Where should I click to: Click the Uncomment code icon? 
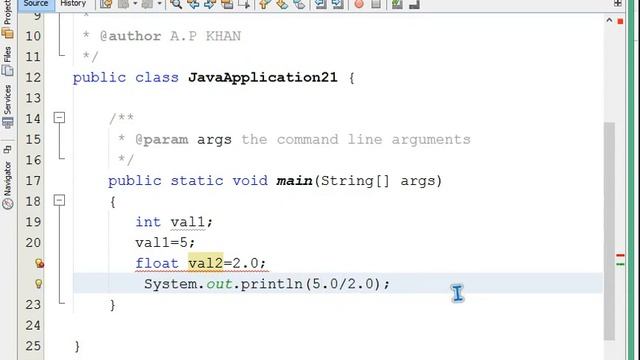click(x=414, y=4)
